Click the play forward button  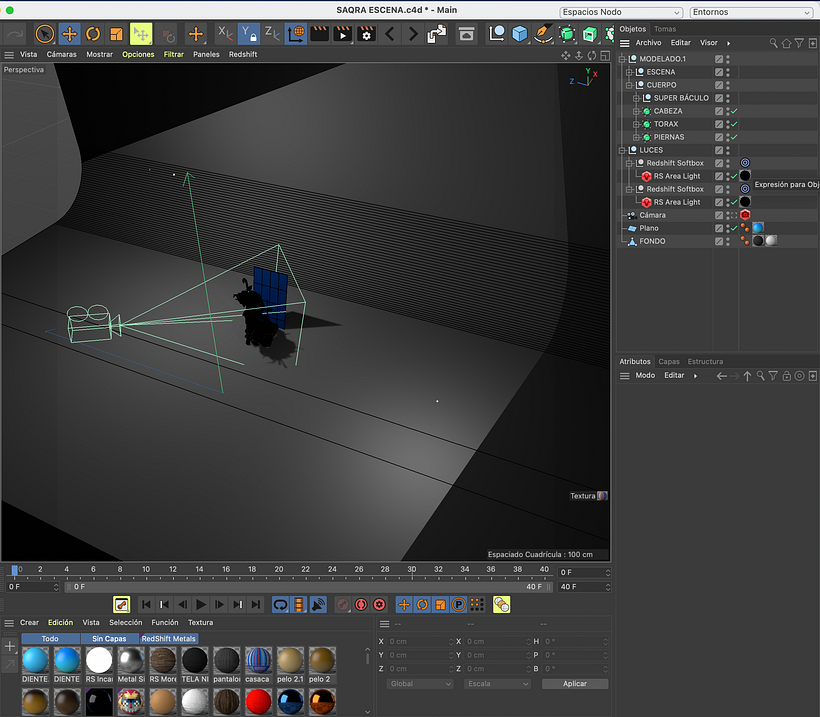(x=200, y=605)
